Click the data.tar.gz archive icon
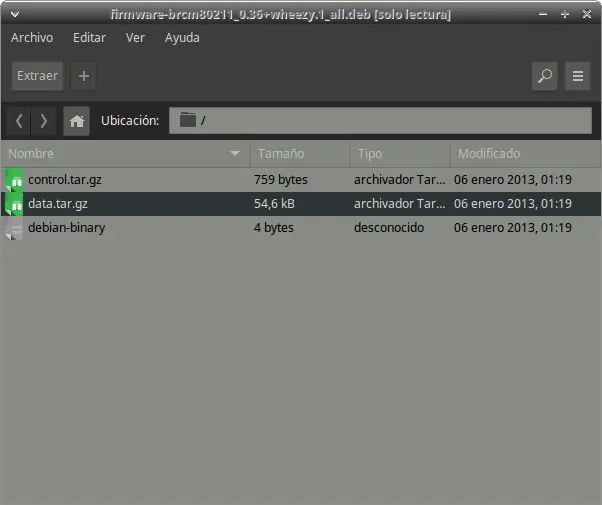 pos(14,204)
